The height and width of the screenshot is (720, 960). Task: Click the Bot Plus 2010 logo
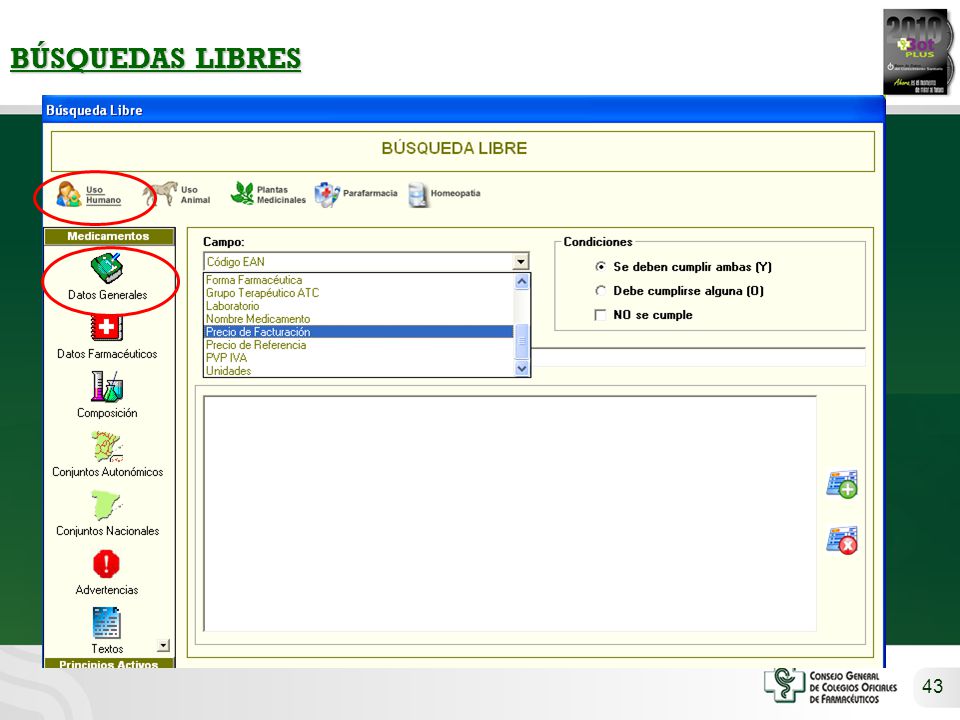point(918,52)
